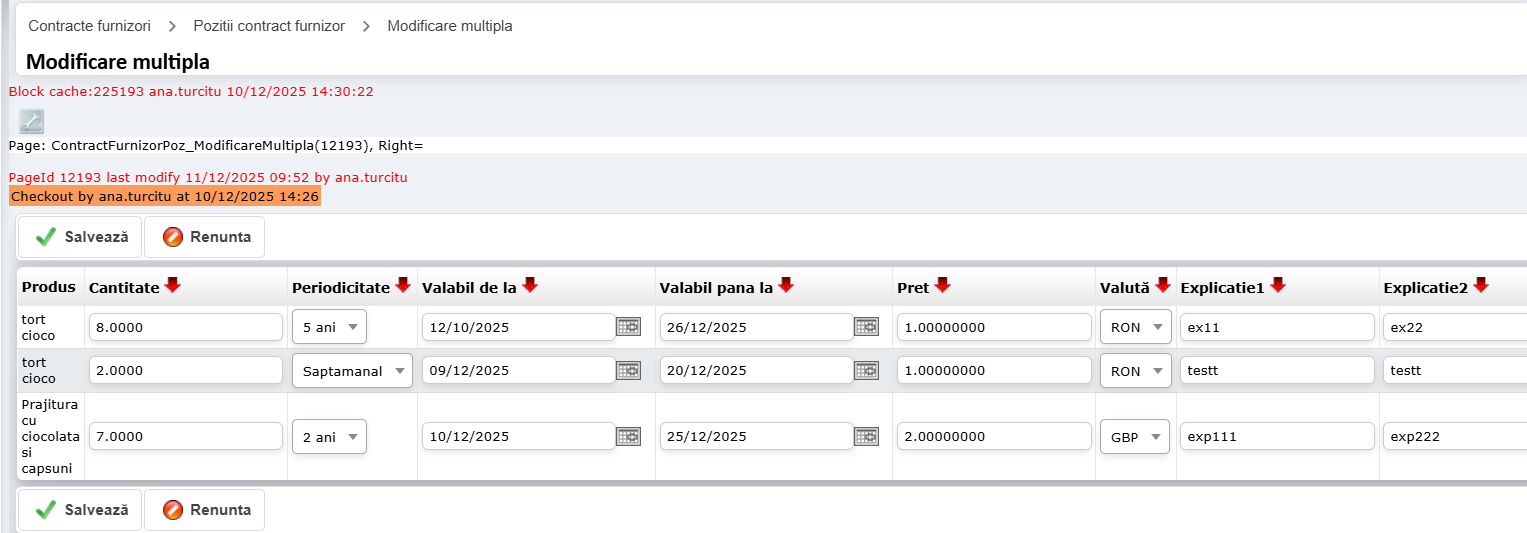Screen dimensions: 1527x533
Task: Go to Contracte furnizori breadcrumb
Action: coord(89,26)
